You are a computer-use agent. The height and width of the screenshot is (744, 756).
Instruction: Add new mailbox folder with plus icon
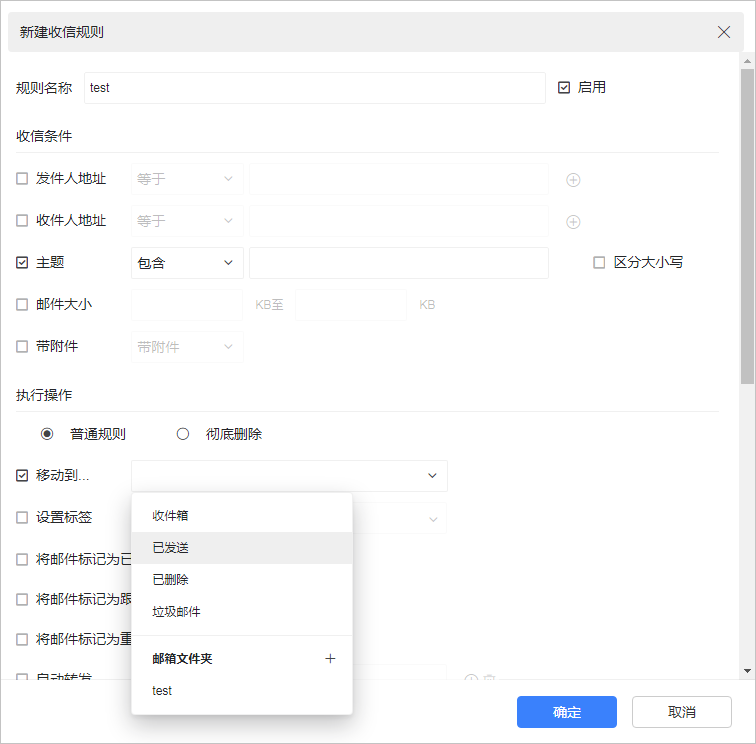[331, 659]
